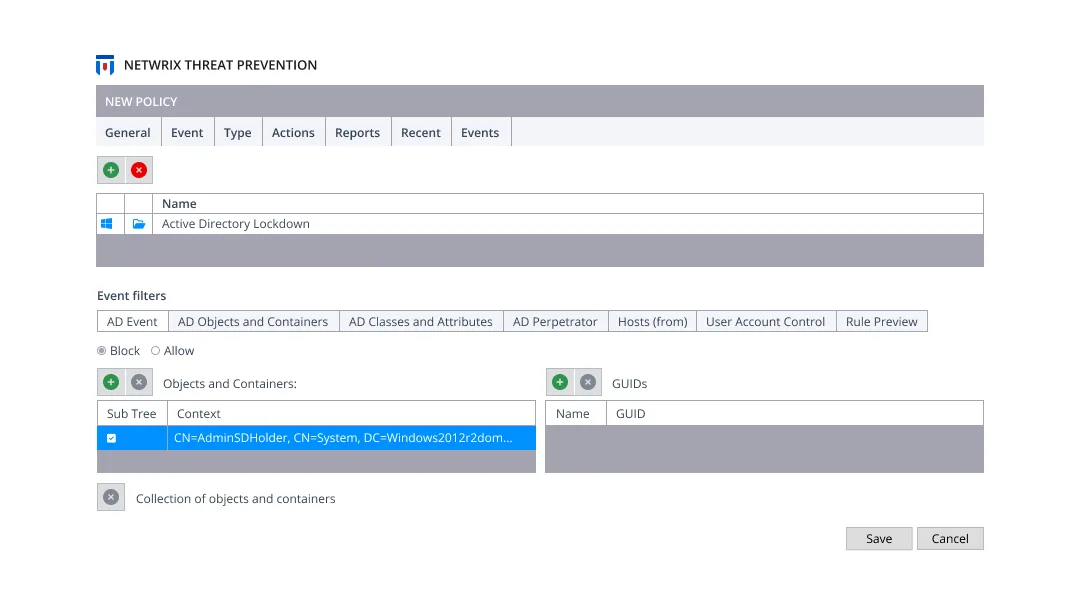Select the AD Event filter tab
This screenshot has height=608, width=1080.
tap(132, 322)
